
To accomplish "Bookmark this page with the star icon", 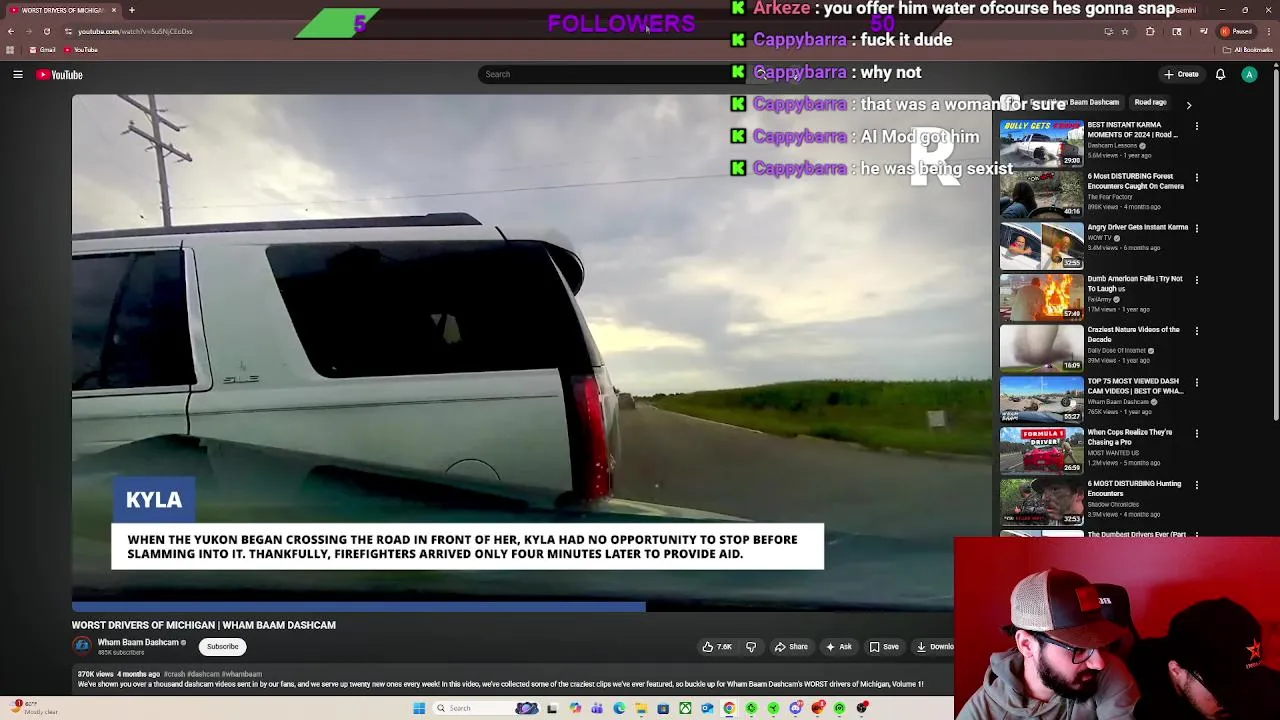I will point(1125,31).
